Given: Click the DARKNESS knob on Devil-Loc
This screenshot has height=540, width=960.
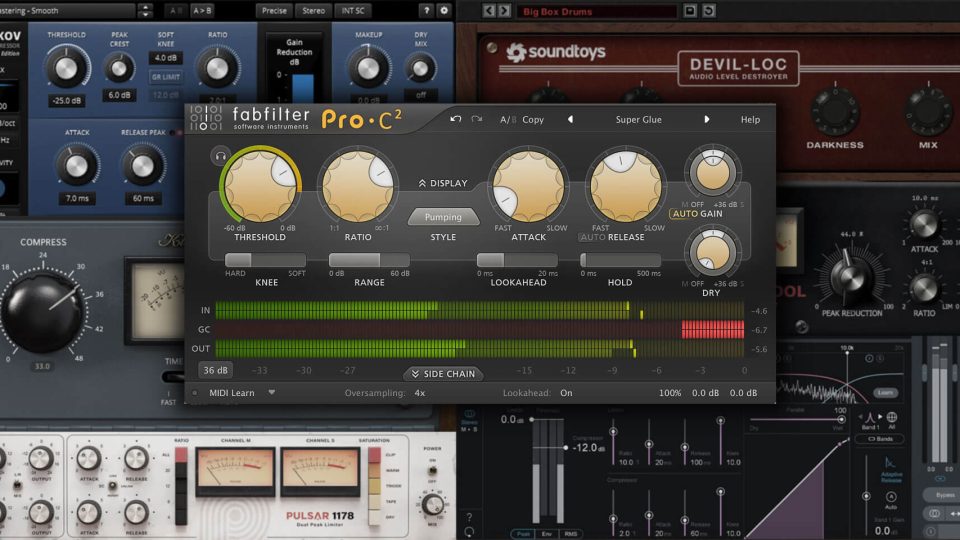Looking at the screenshot, I should click(834, 113).
